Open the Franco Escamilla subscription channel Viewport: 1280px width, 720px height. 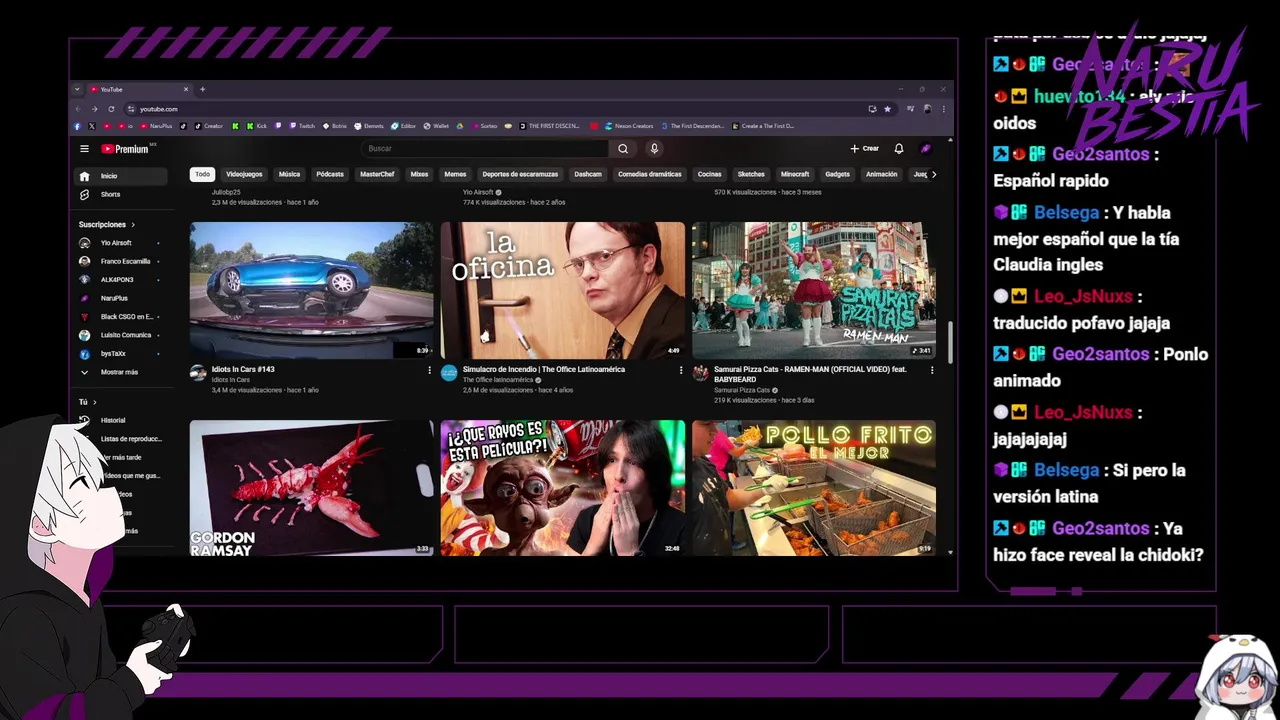click(122, 261)
